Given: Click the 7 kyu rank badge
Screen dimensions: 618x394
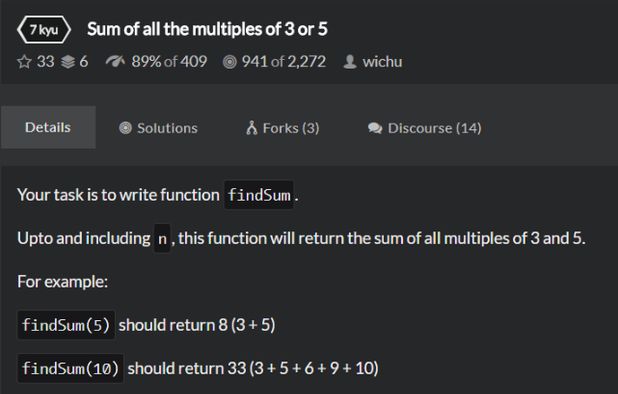Looking at the screenshot, I should [44, 30].
